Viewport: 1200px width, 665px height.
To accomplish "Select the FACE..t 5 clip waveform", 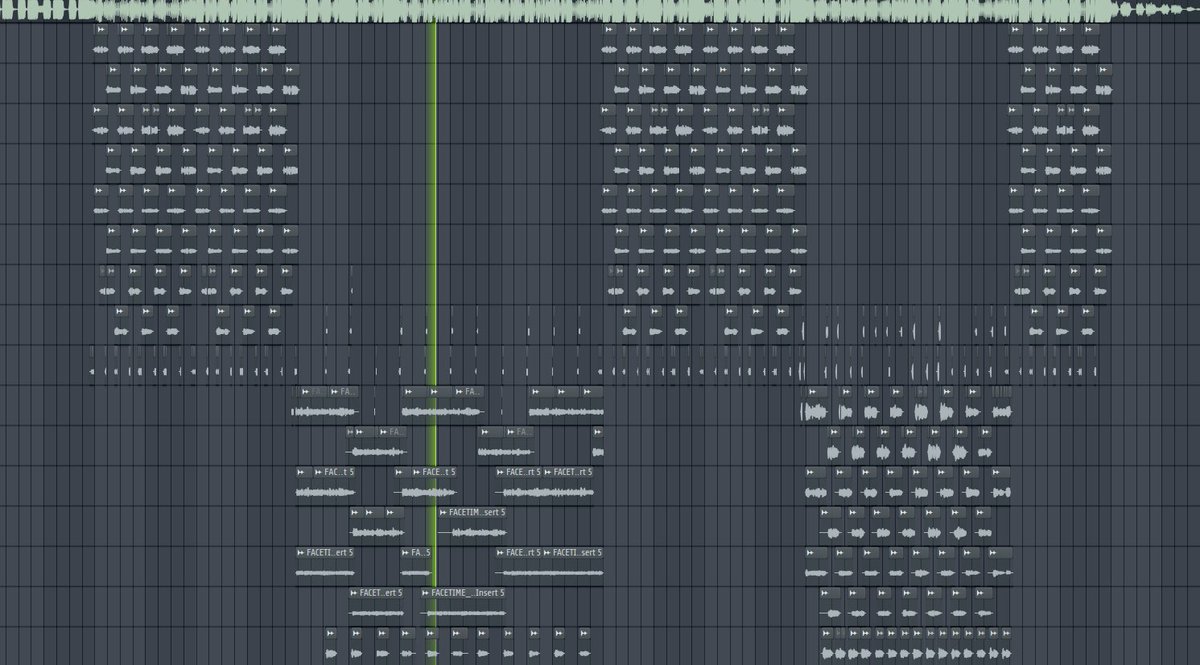I will tap(426, 492).
